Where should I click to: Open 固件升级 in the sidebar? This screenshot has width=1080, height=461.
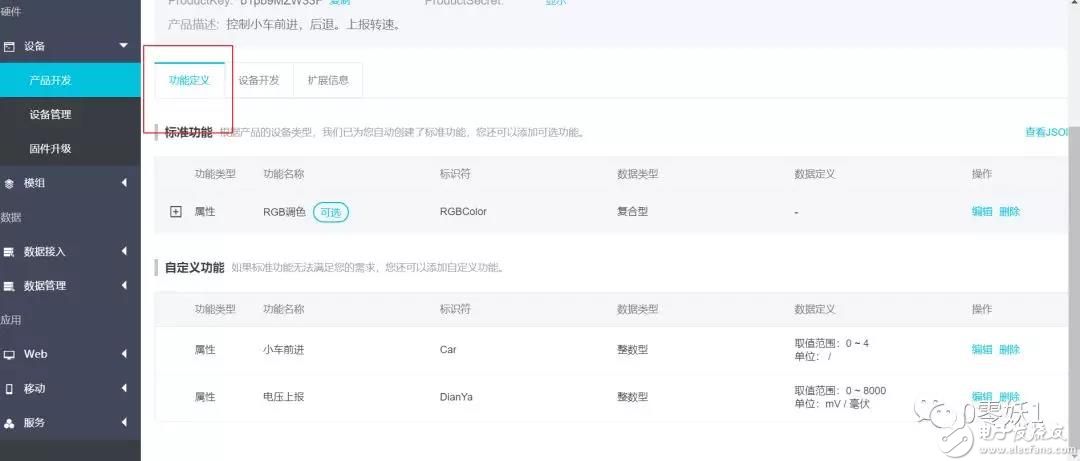70,149
